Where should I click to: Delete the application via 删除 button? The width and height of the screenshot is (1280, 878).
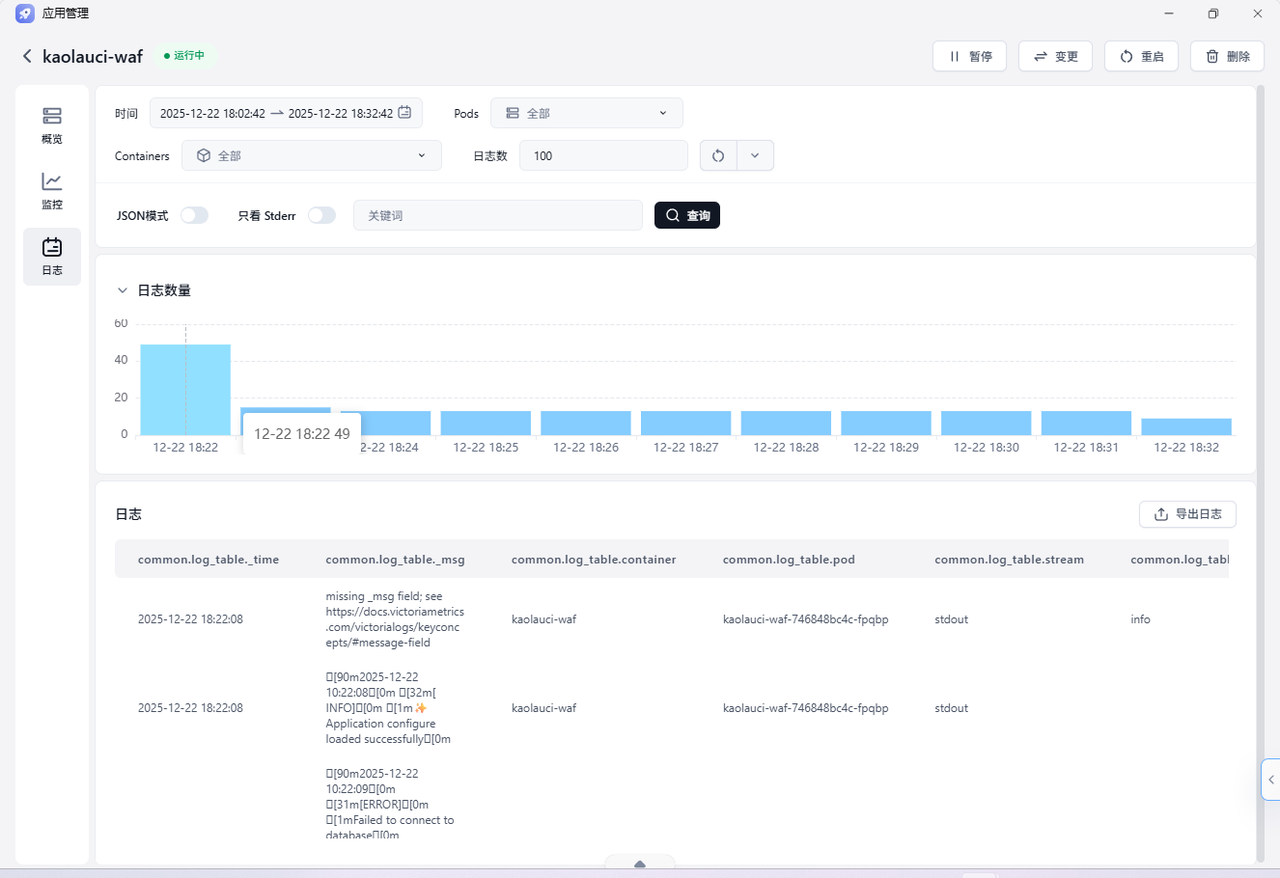pyautogui.click(x=1227, y=57)
